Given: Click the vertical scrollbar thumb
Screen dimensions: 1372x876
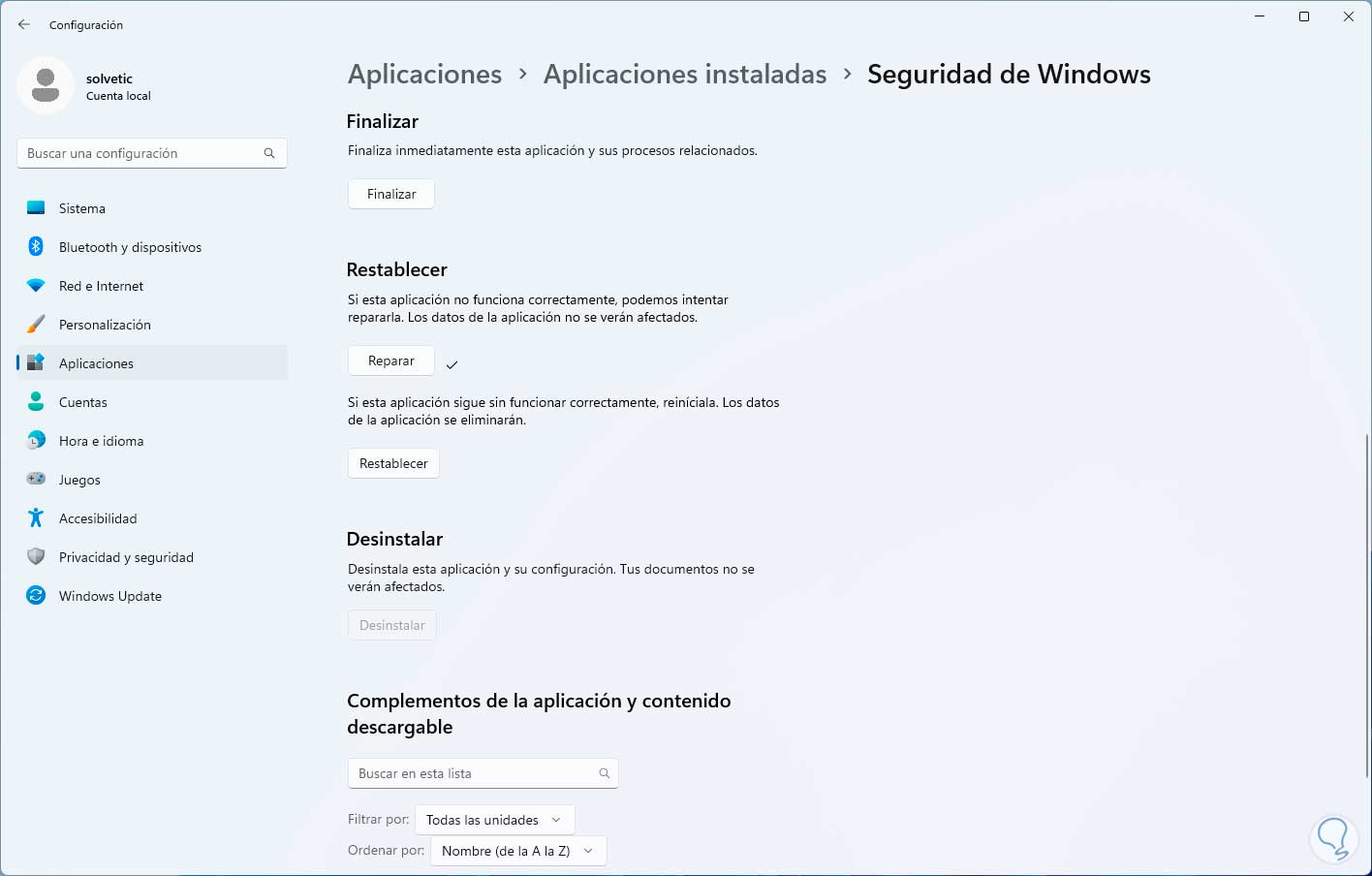Looking at the screenshot, I should coord(1366,604).
